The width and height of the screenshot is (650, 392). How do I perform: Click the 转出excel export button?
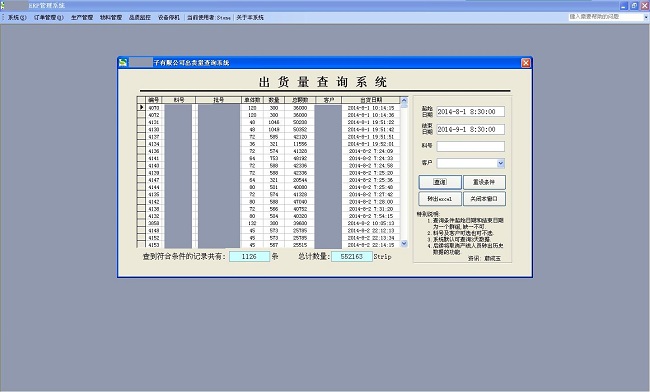click(440, 199)
